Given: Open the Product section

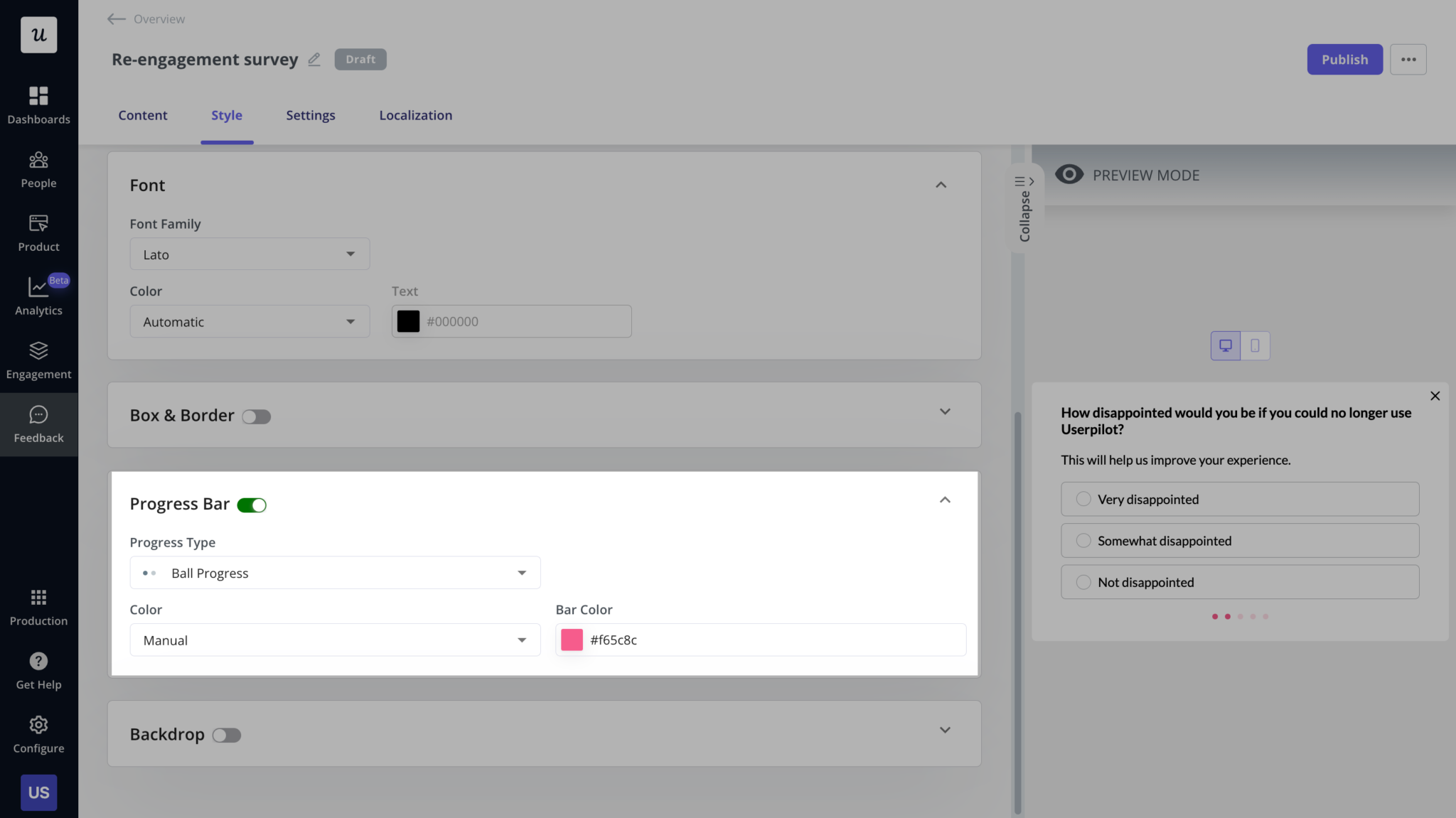Looking at the screenshot, I should (39, 232).
